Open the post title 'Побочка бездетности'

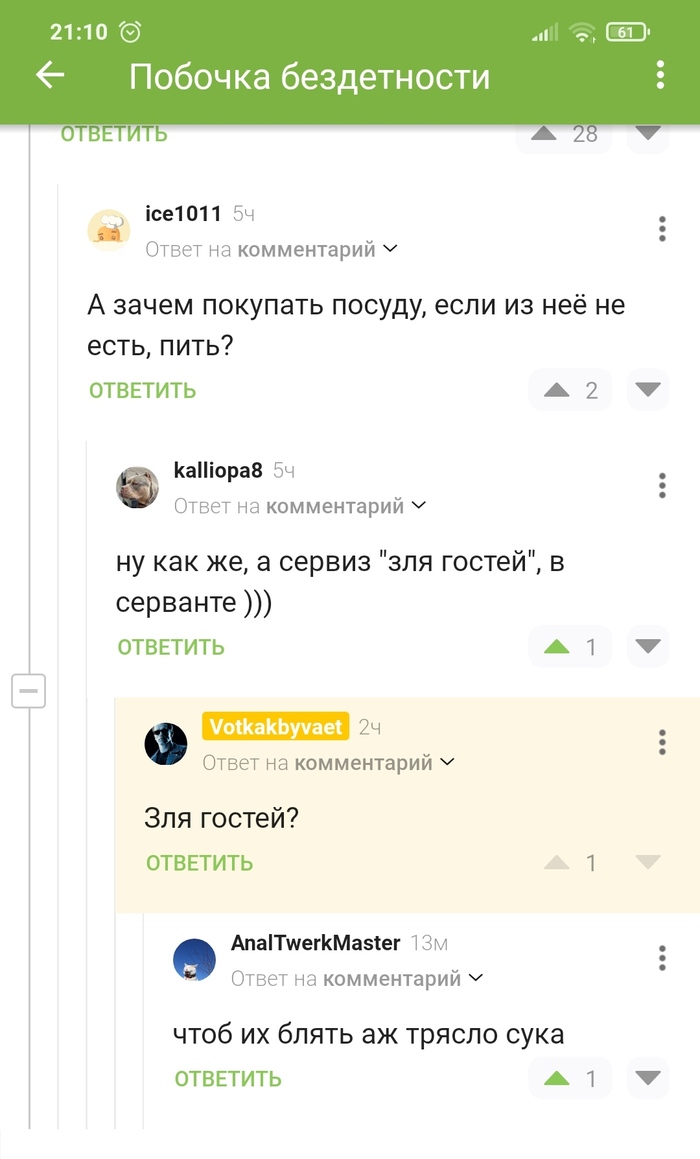[308, 74]
